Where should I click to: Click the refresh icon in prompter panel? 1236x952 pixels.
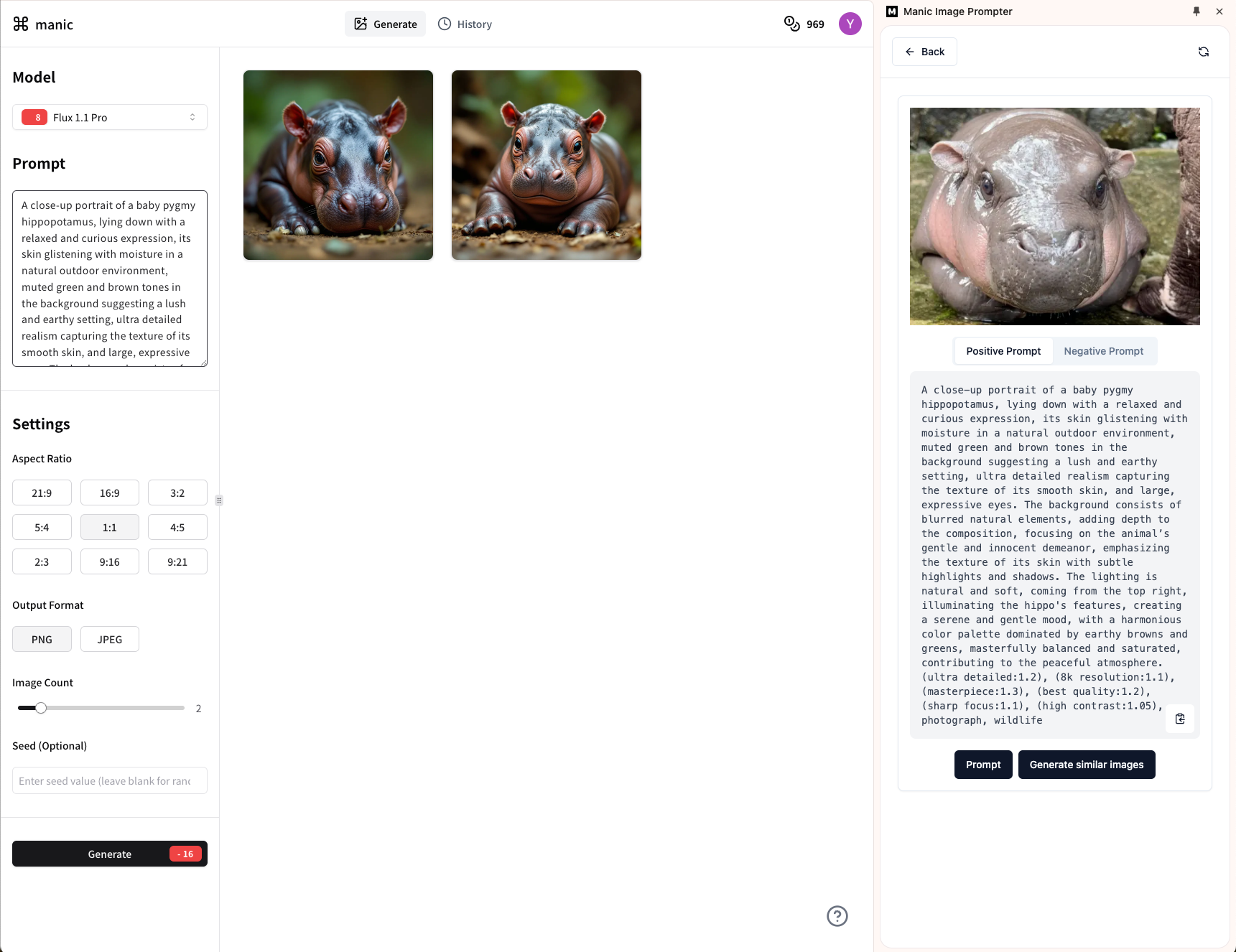click(1204, 52)
